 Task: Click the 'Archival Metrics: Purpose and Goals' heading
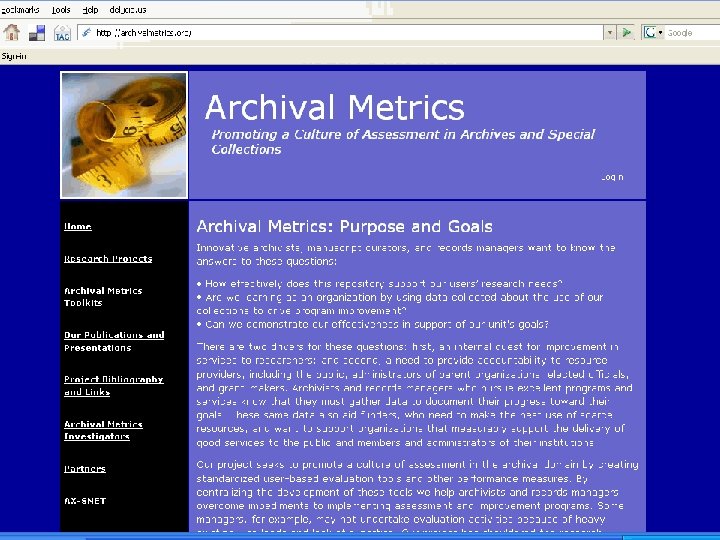pos(344,226)
